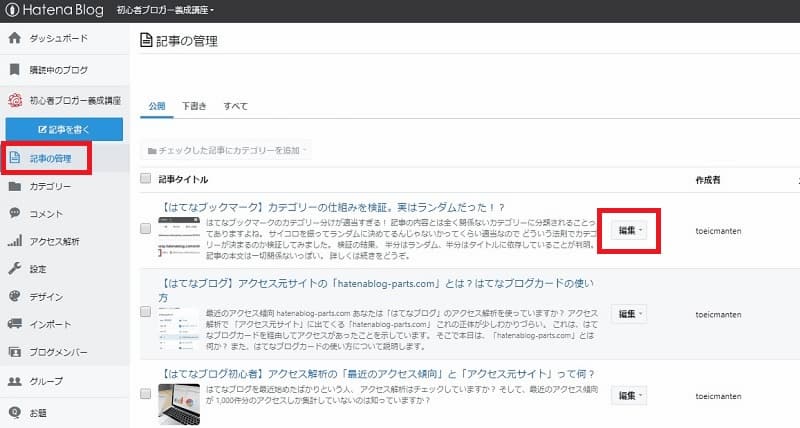
Task: Click 初心者ブロガー養成講座 sidebar blog name
Action: [x=75, y=100]
